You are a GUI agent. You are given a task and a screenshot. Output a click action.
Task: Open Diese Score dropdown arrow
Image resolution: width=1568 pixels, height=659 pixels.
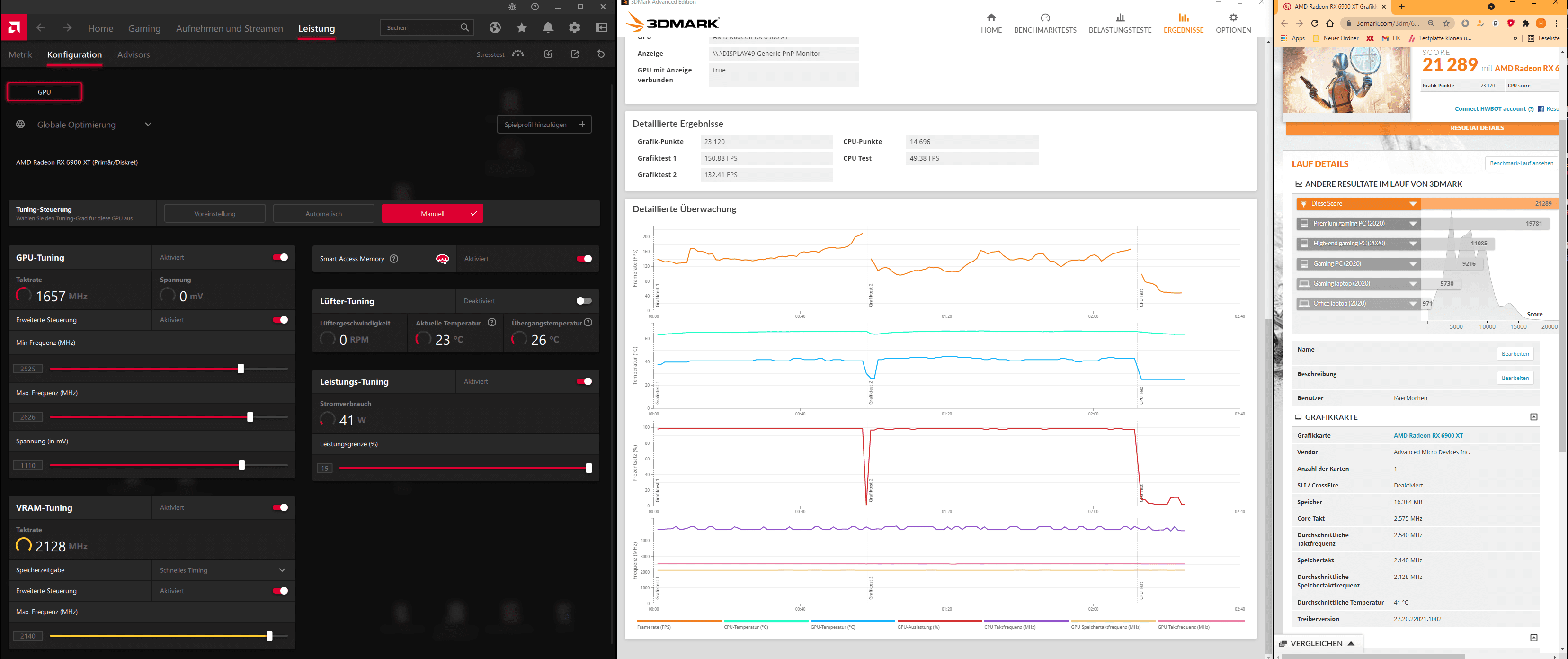point(1413,203)
